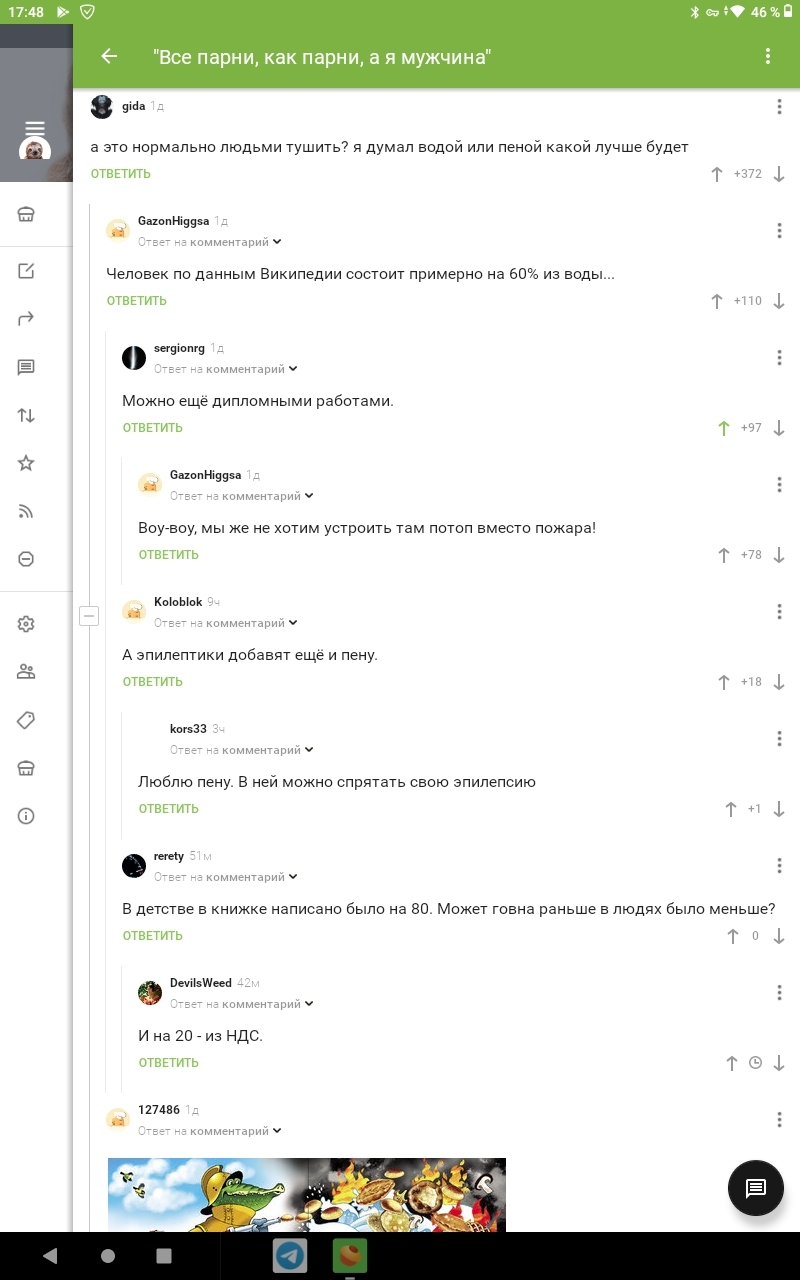Open the info icon in sidebar
Viewport: 800px width, 1280px height.
pos(26,816)
